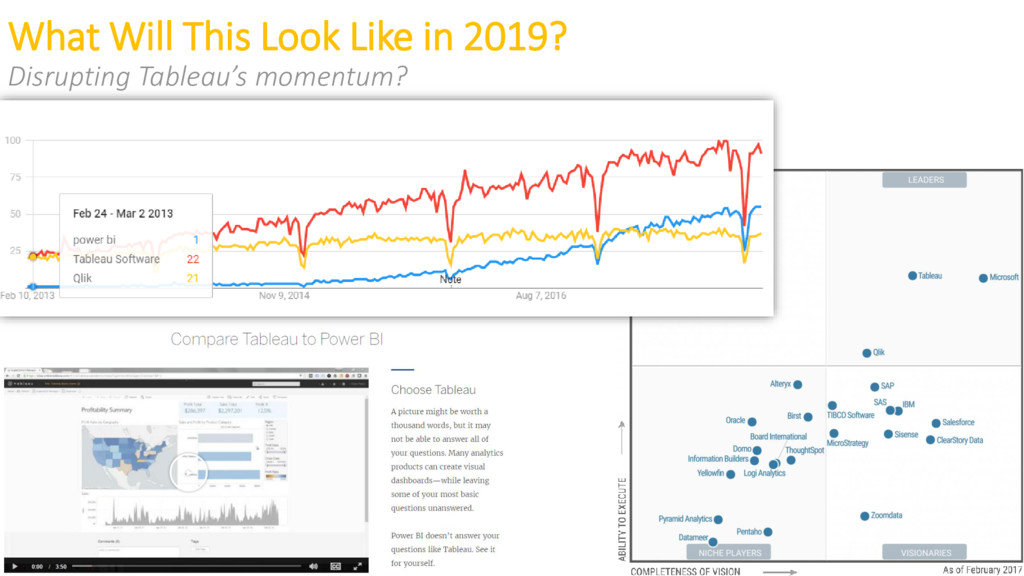The image size is (1024, 576).
Task: Click the Qlik dot in the magic quadrant
Action: (x=867, y=353)
